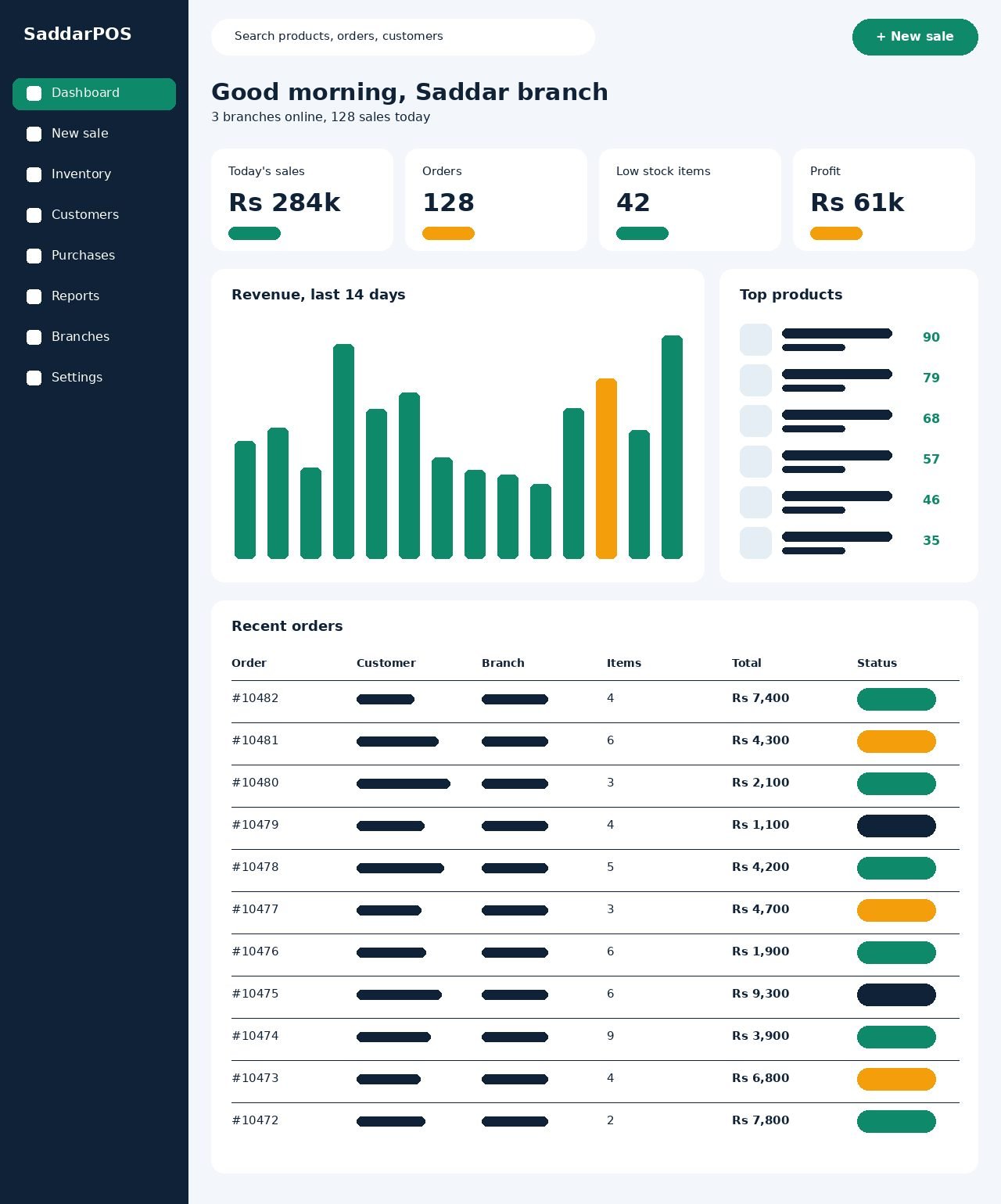Image resolution: width=1001 pixels, height=1204 pixels.
Task: Click the branch name for order #10474
Action: click(x=515, y=1037)
